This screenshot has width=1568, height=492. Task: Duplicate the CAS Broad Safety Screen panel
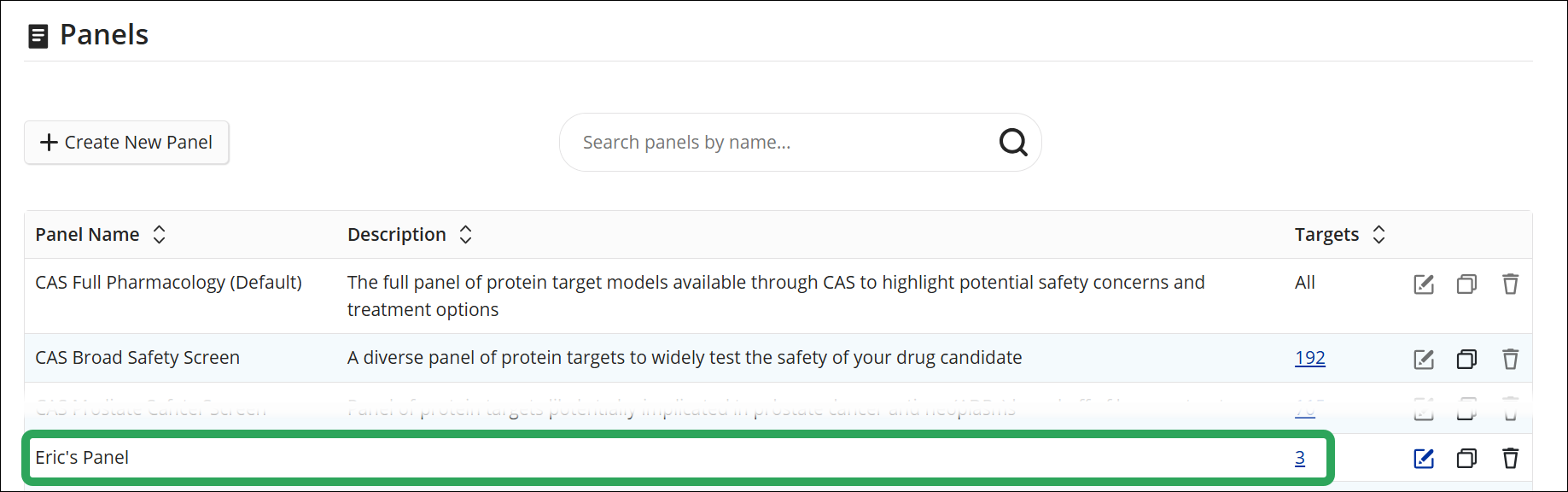coord(1467,360)
